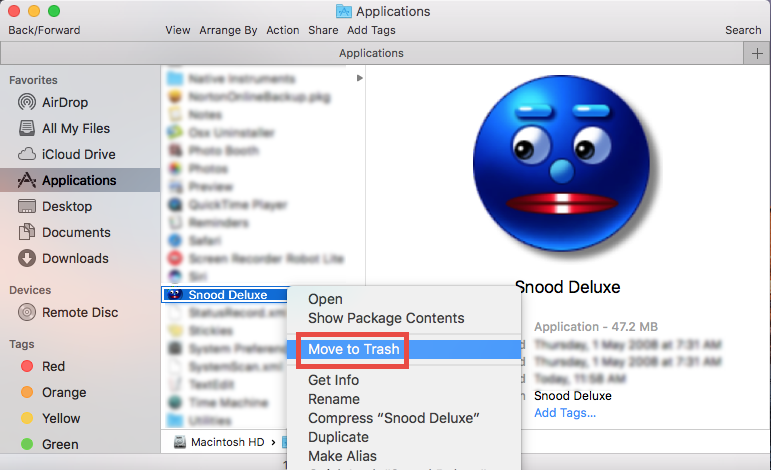Choose Move to Trash
Screen dimensions: 771x470
(x=404, y=350)
